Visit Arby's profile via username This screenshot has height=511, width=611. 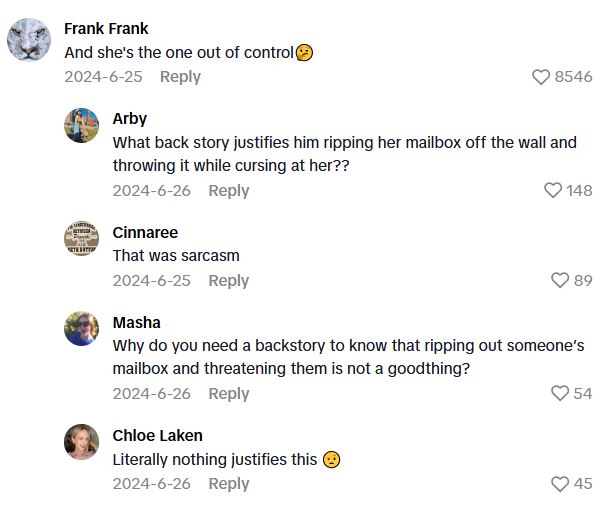click(x=129, y=118)
